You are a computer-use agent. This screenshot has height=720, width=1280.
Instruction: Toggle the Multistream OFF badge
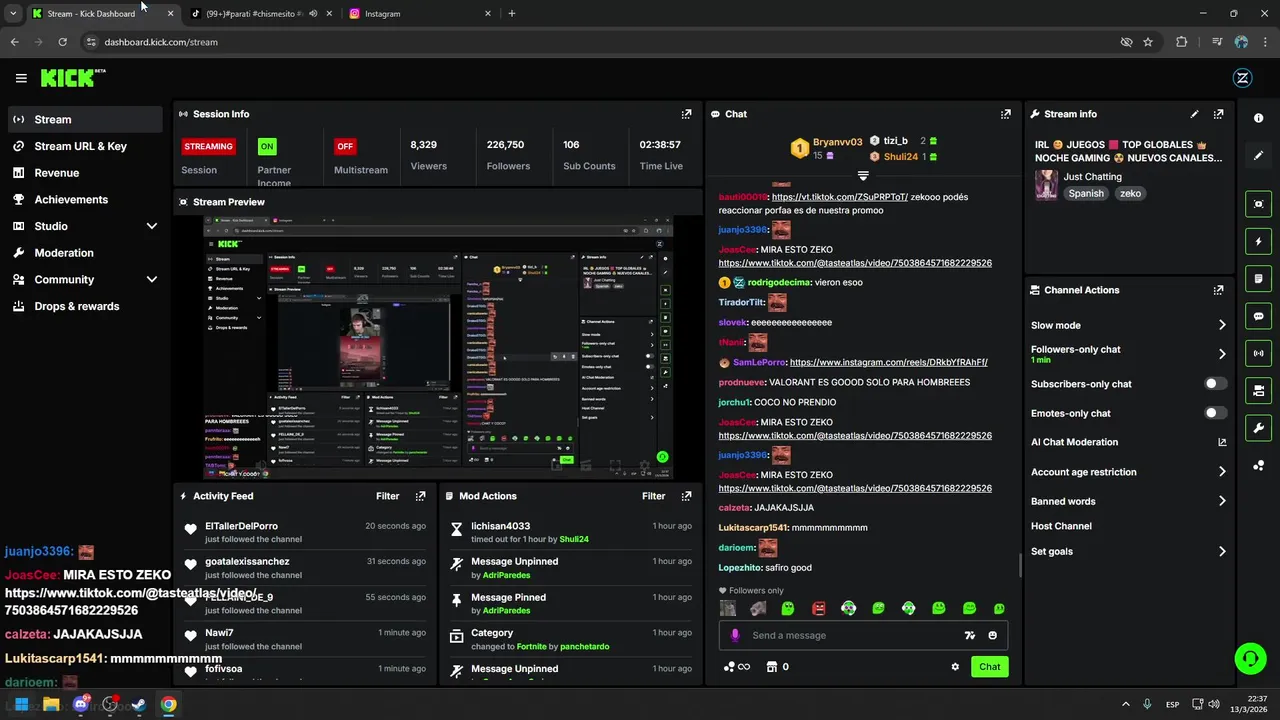pos(345,146)
